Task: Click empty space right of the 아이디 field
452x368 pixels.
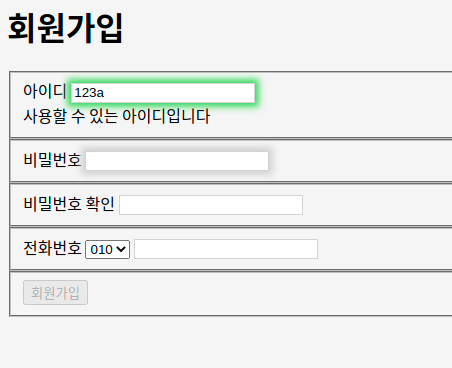Action: pos(353,93)
